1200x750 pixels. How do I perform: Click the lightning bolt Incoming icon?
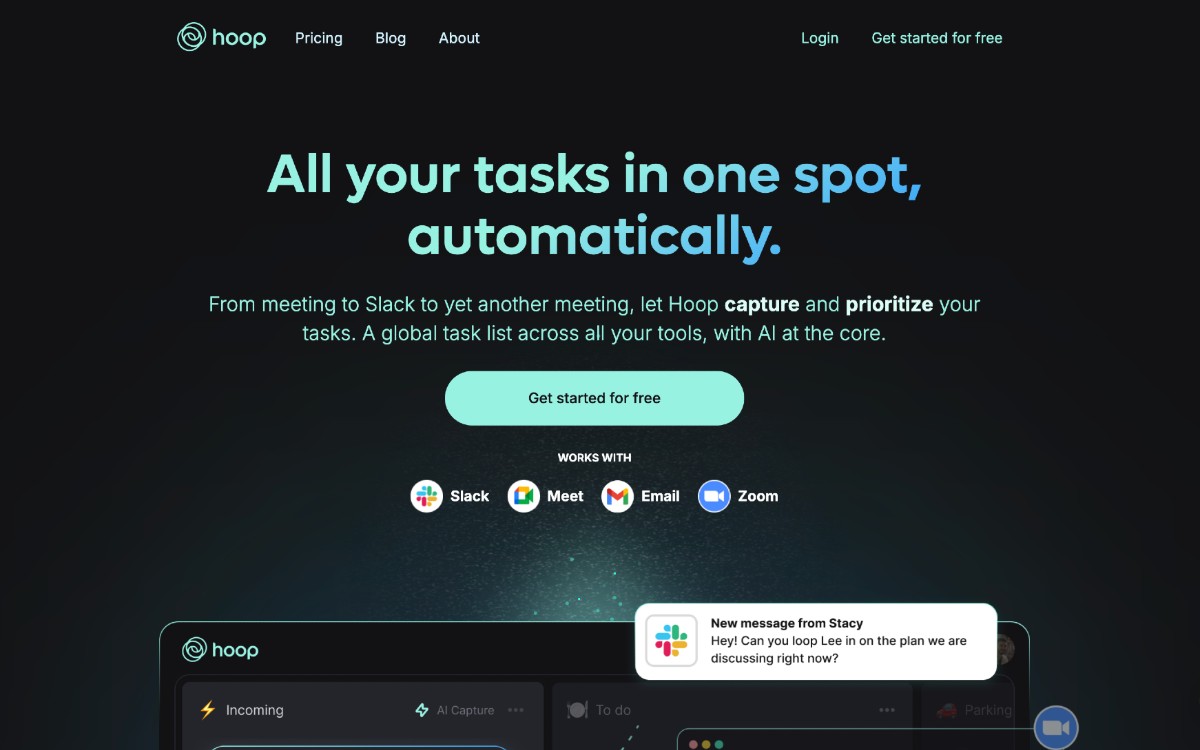pos(208,710)
